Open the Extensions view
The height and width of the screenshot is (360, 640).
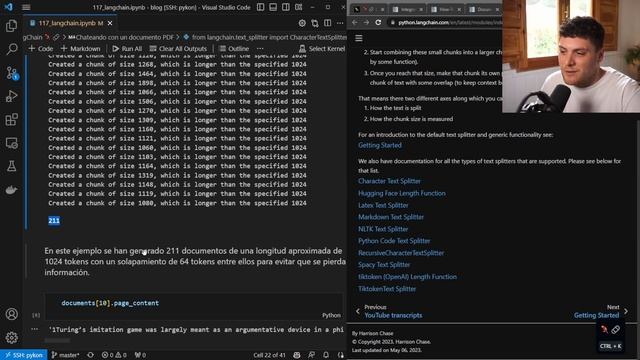[11, 120]
